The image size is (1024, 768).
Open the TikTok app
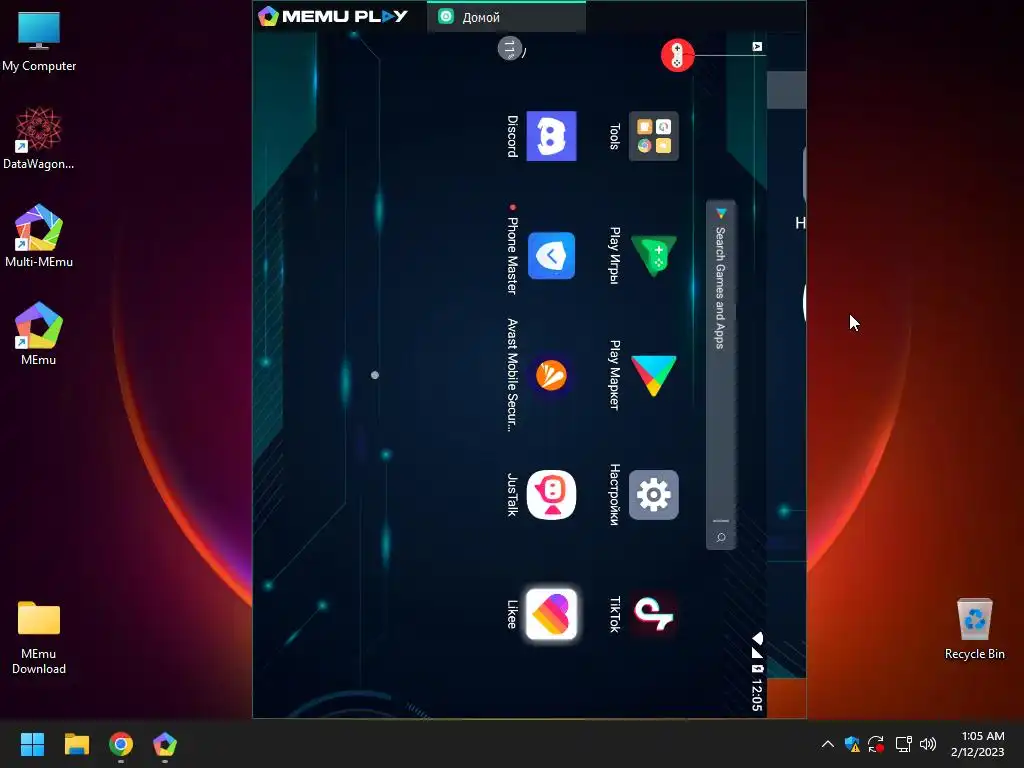point(654,615)
